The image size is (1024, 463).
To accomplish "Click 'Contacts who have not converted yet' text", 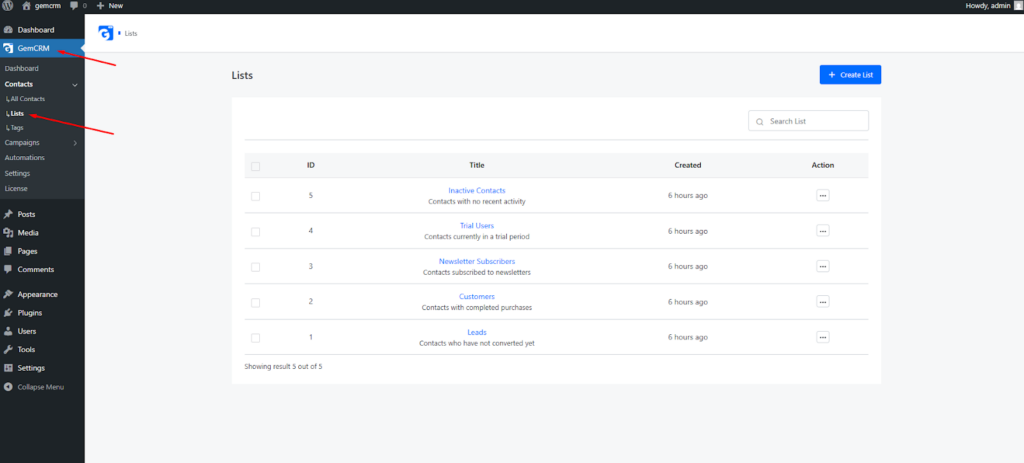I will (477, 343).
